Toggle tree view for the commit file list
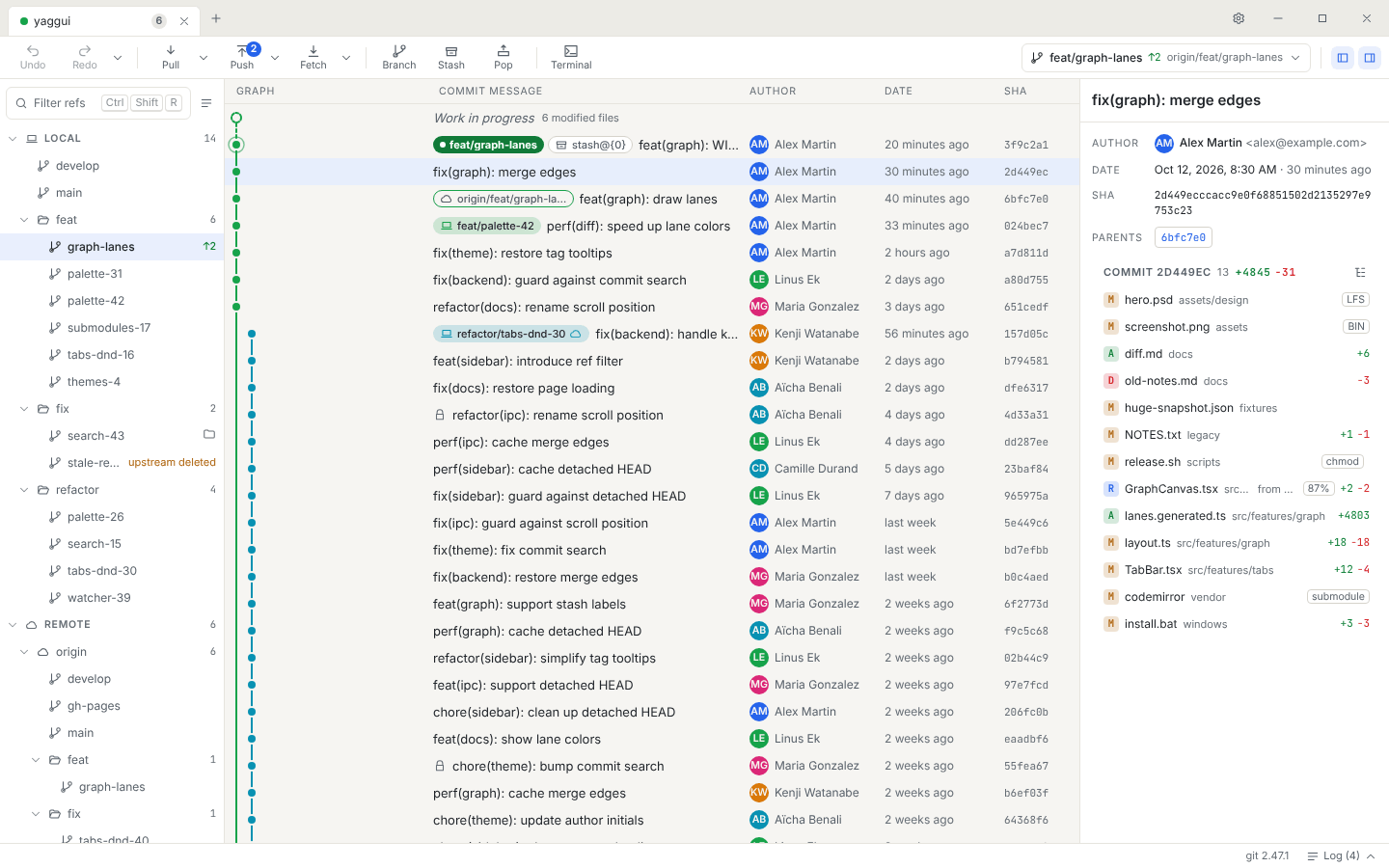 point(1360,273)
